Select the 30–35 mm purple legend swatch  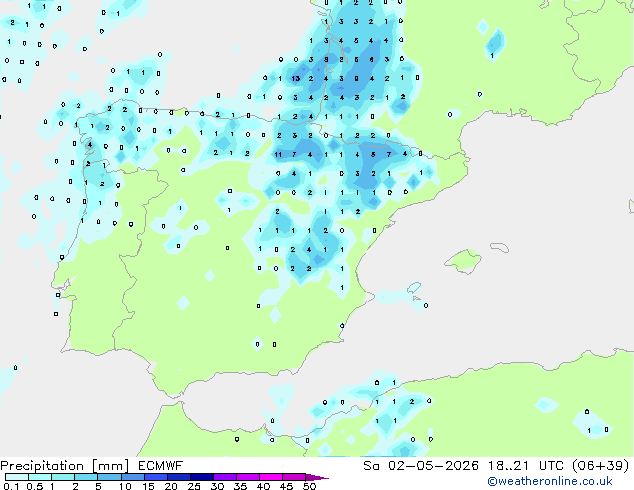[x=224, y=477]
